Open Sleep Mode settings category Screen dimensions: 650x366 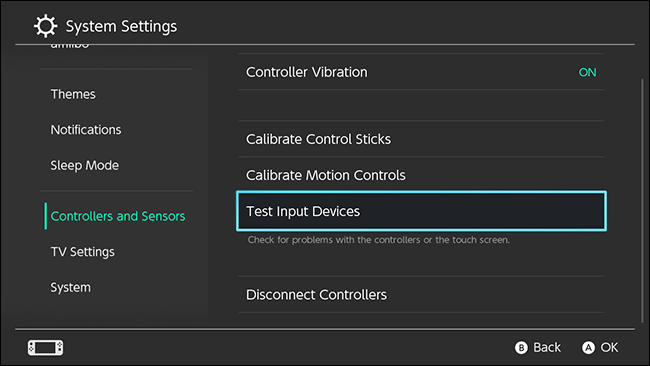(x=85, y=165)
